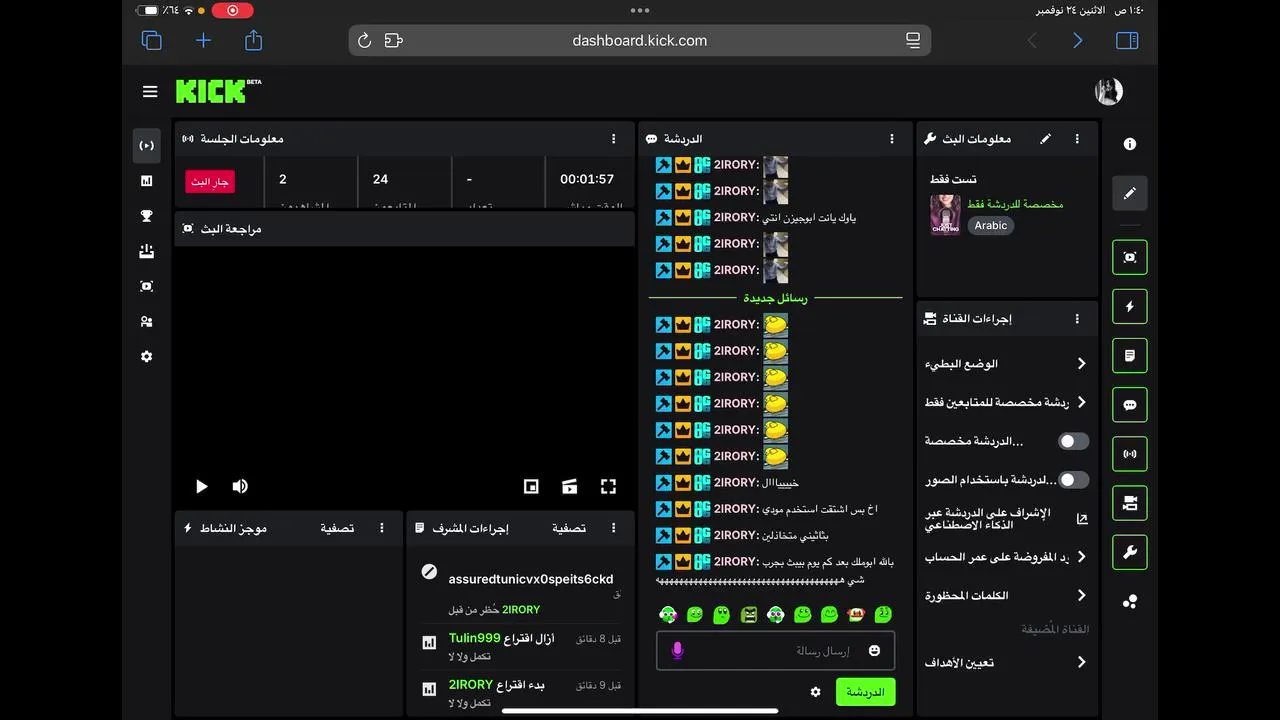
Task: Reload the page in Safari
Action: click(364, 41)
